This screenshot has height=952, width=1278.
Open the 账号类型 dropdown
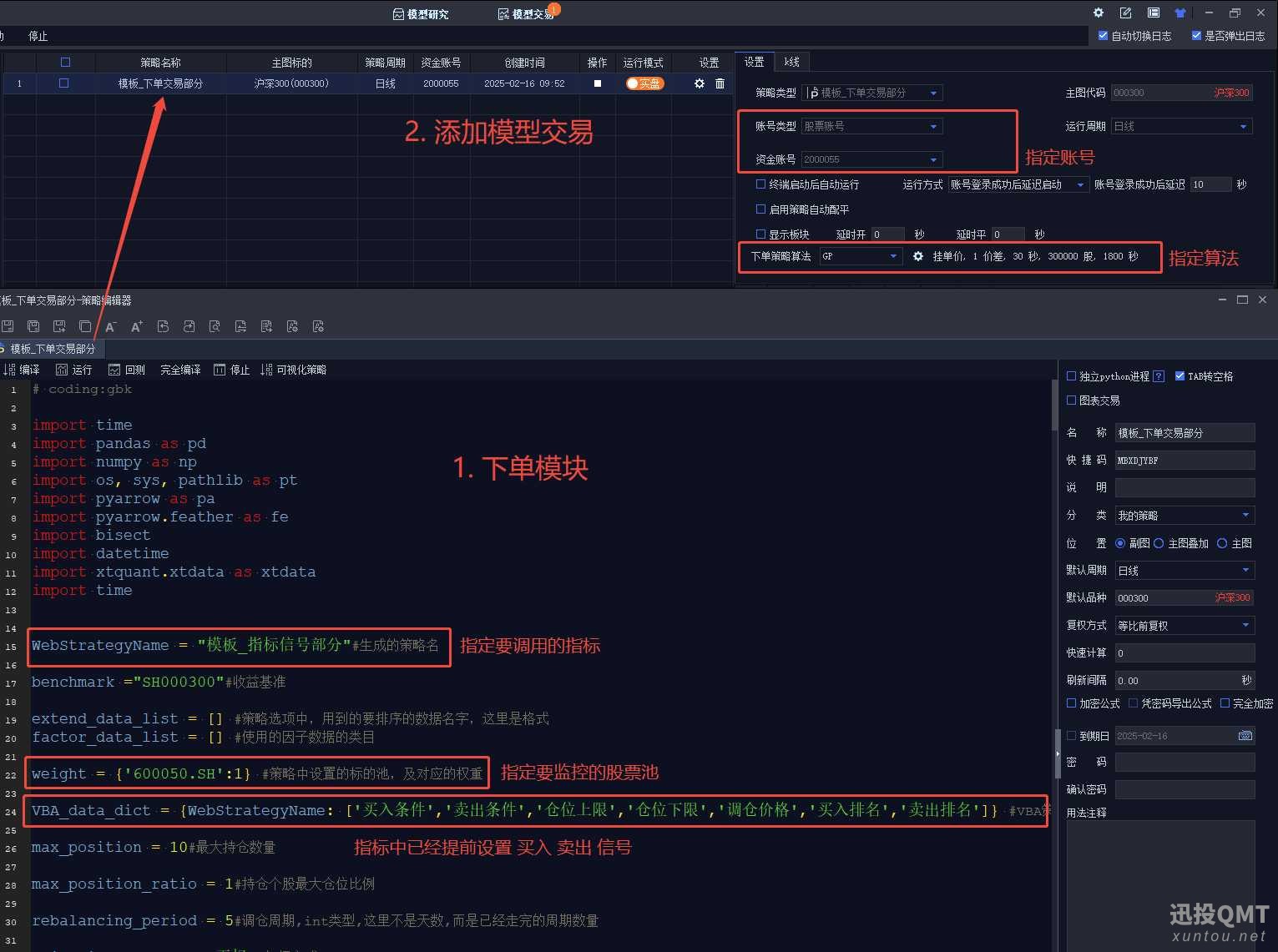point(871,126)
